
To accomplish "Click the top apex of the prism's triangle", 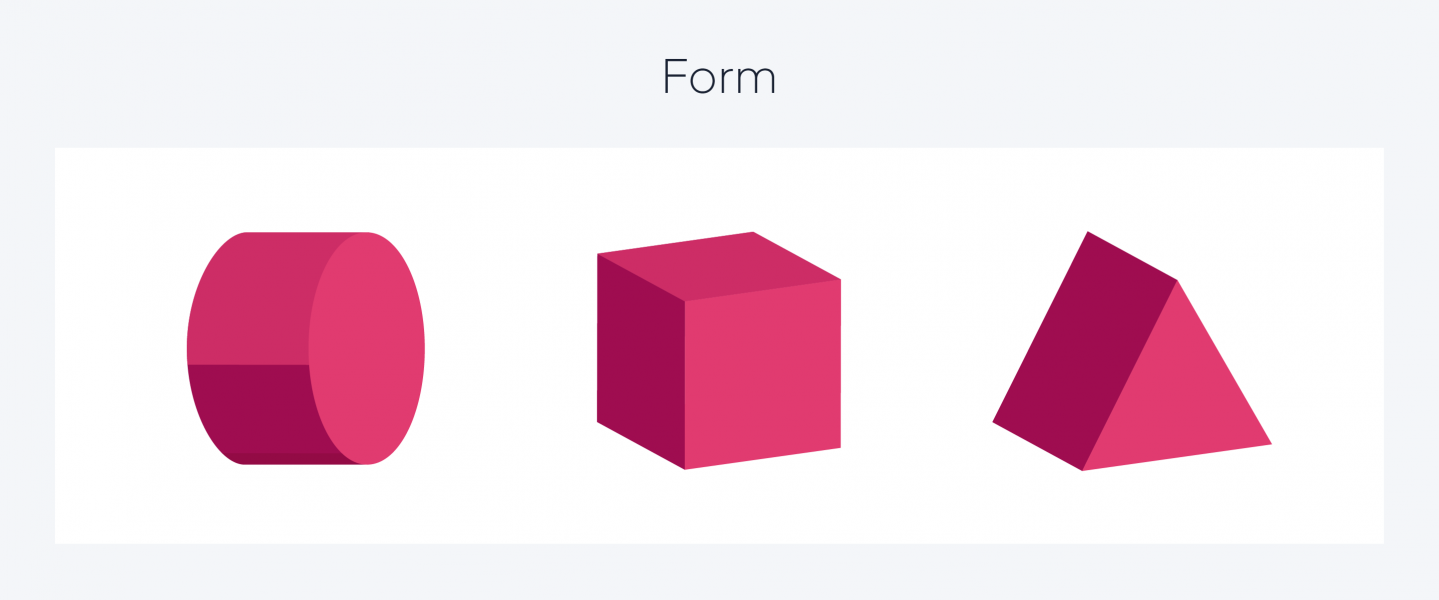I will (1177, 283).
